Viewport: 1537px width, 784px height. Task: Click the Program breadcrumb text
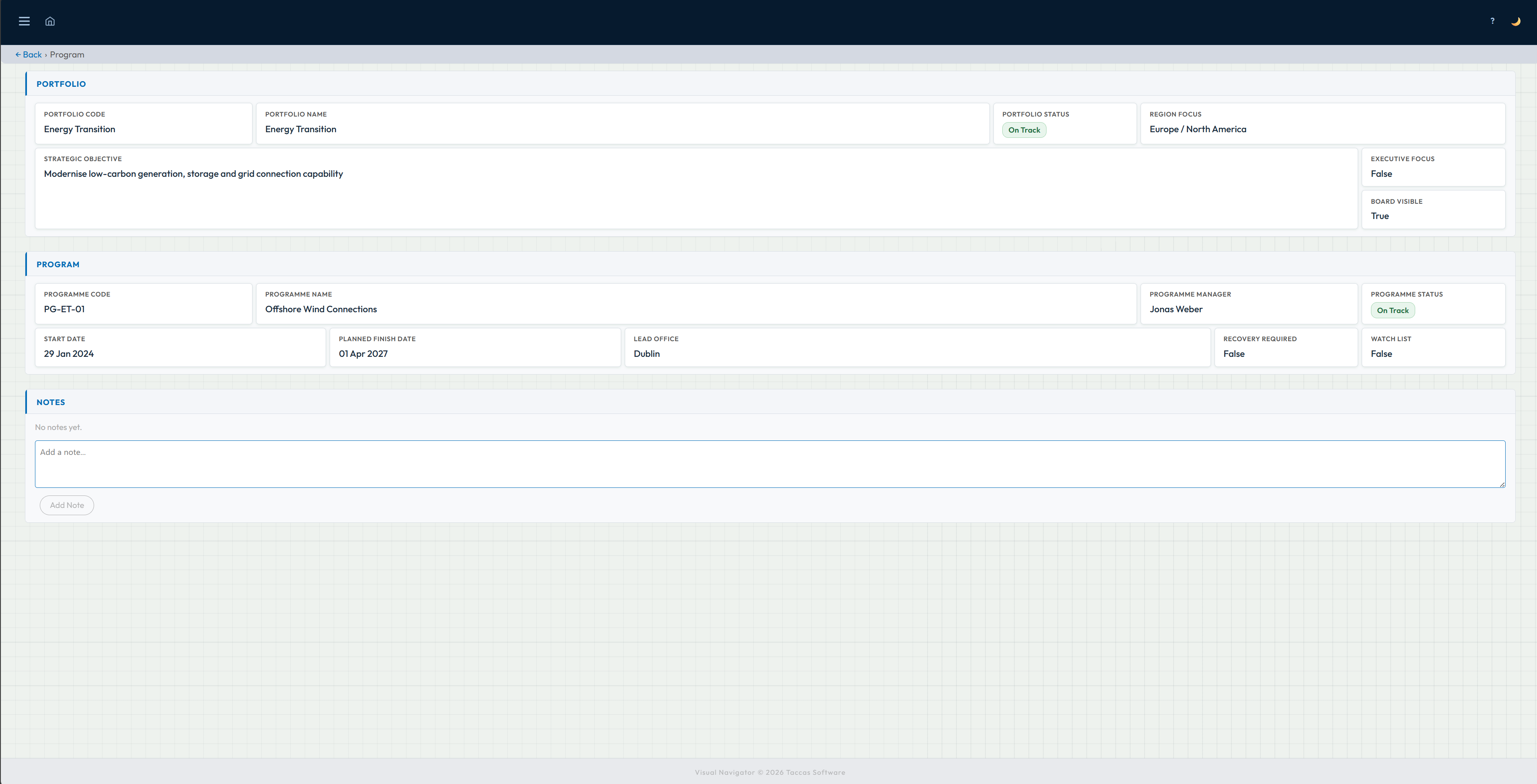coord(67,54)
